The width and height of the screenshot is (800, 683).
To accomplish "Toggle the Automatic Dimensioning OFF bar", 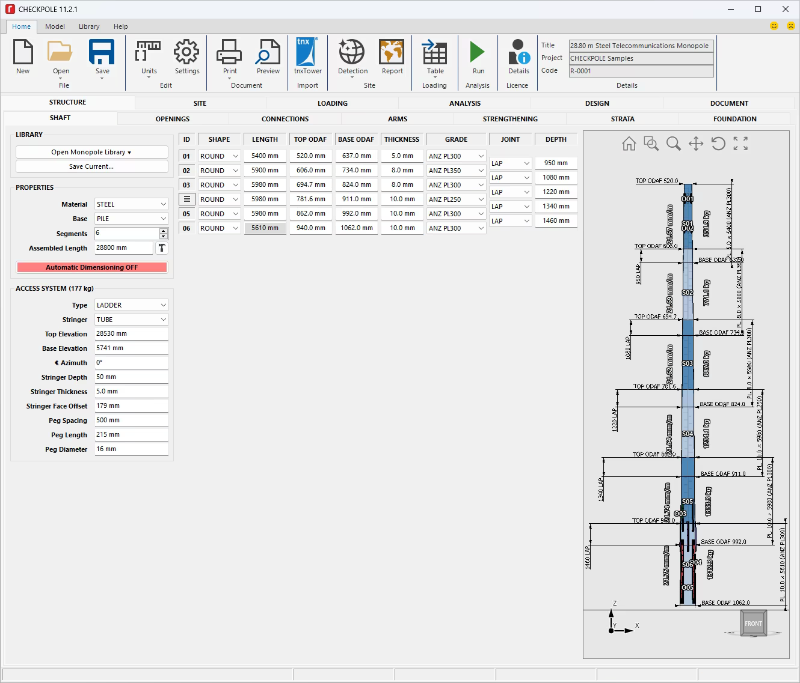I will pos(92,268).
